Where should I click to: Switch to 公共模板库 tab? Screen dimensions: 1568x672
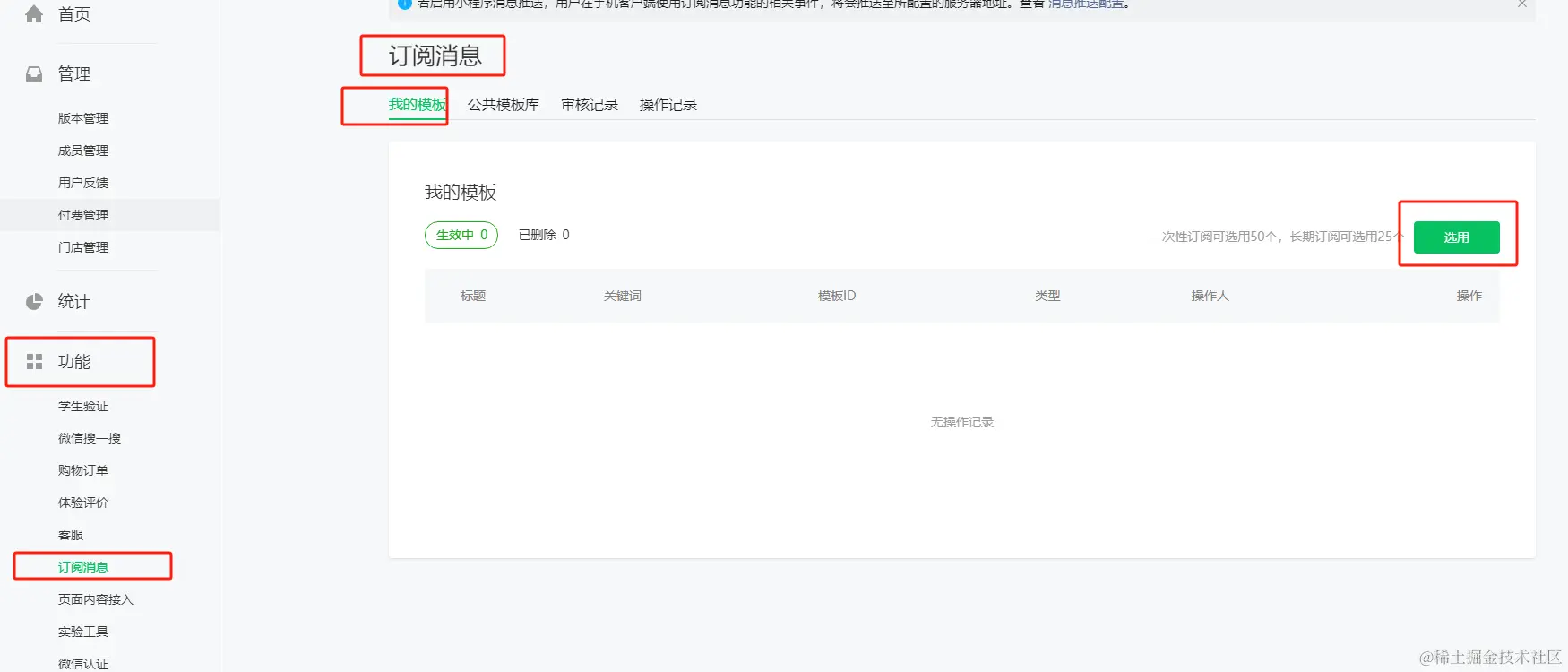point(504,105)
